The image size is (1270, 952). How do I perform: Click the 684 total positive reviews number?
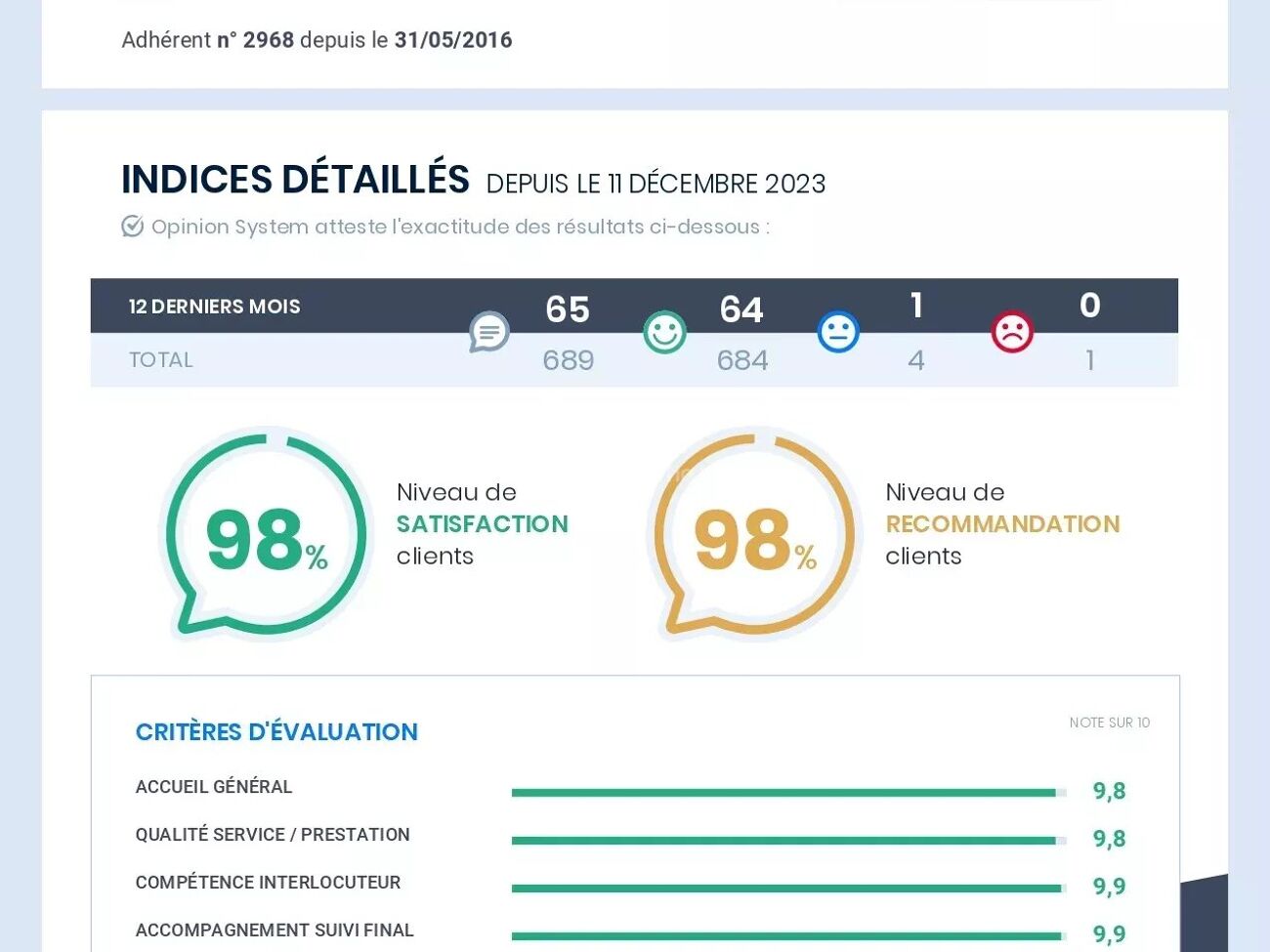click(x=742, y=360)
